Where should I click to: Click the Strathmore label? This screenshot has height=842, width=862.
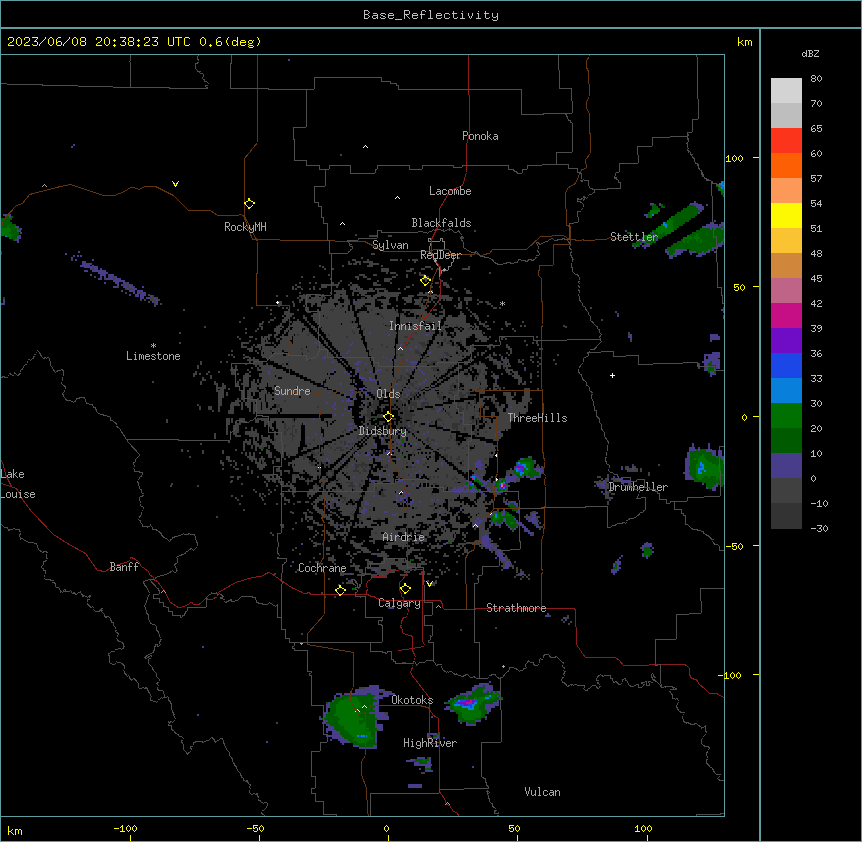point(516,608)
